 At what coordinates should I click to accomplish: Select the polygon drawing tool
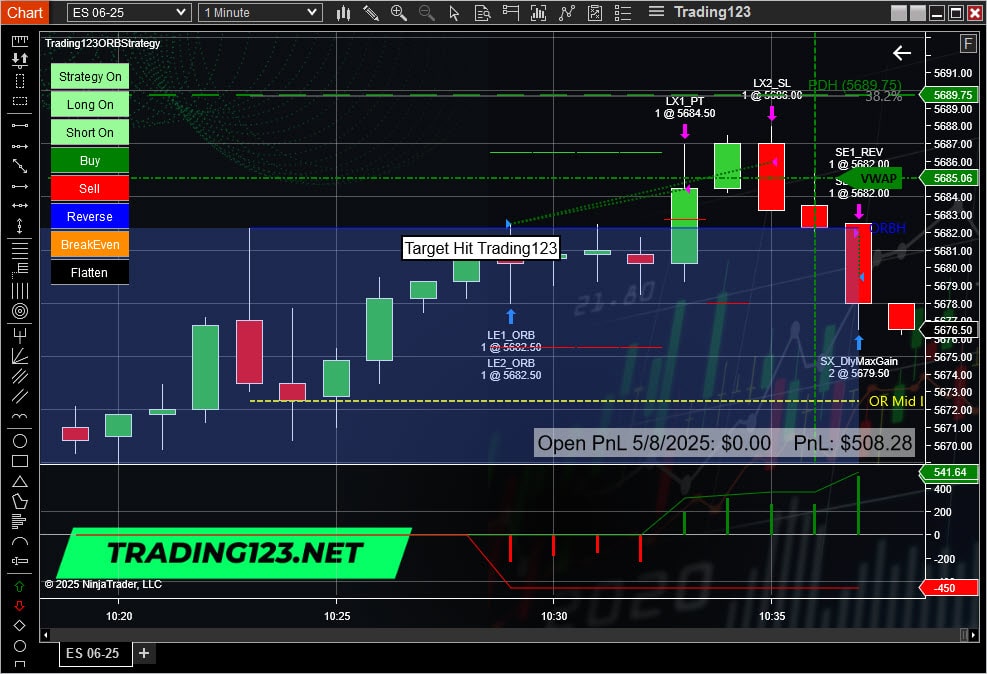(x=20, y=502)
